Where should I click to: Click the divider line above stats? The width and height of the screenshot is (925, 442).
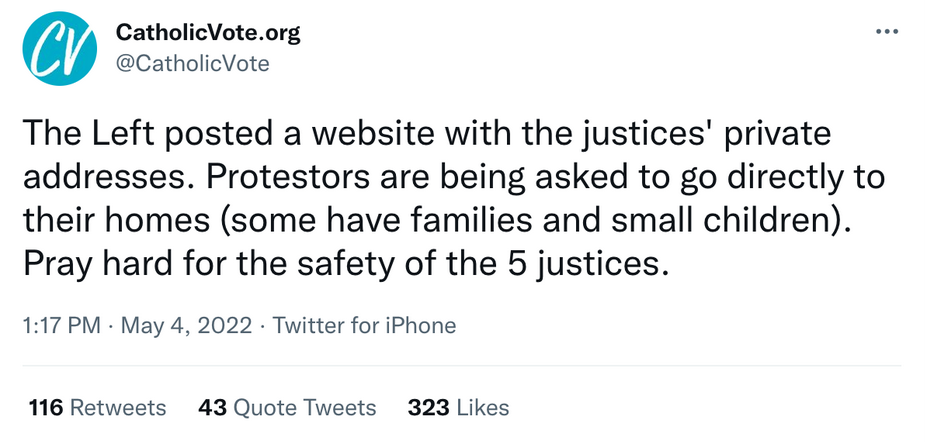coord(462,366)
